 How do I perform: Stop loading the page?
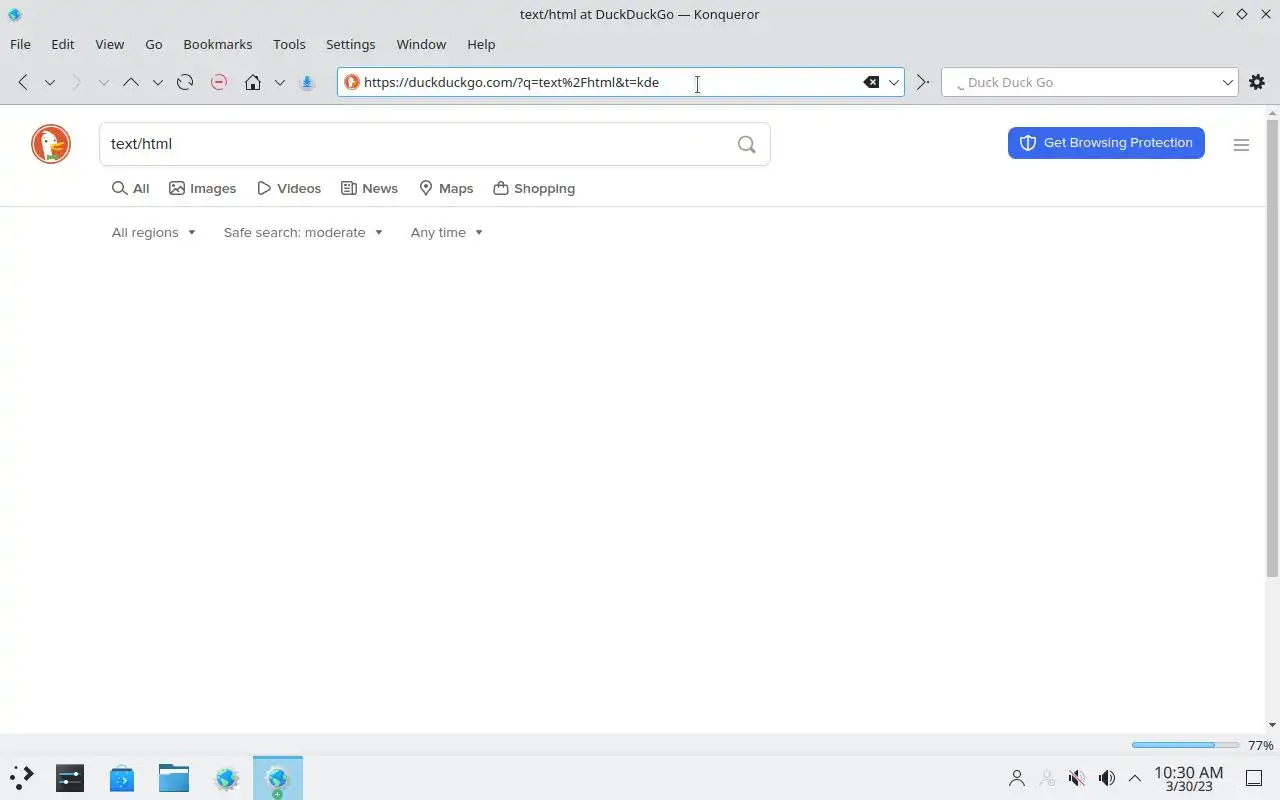[219, 82]
